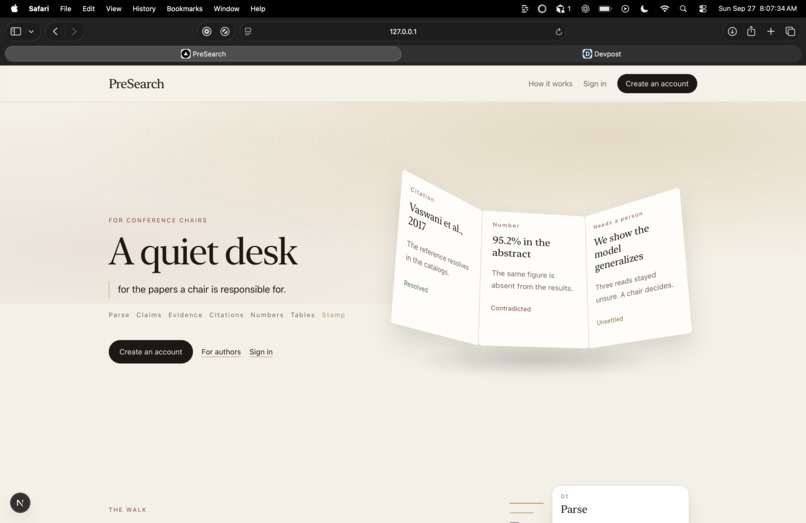Click the battery icon in menu bar
This screenshot has width=806, height=523.
(x=605, y=8)
